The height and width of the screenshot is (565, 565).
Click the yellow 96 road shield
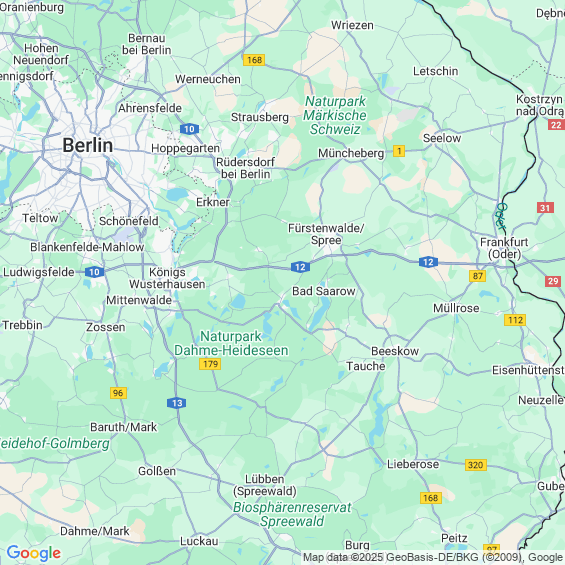118,393
